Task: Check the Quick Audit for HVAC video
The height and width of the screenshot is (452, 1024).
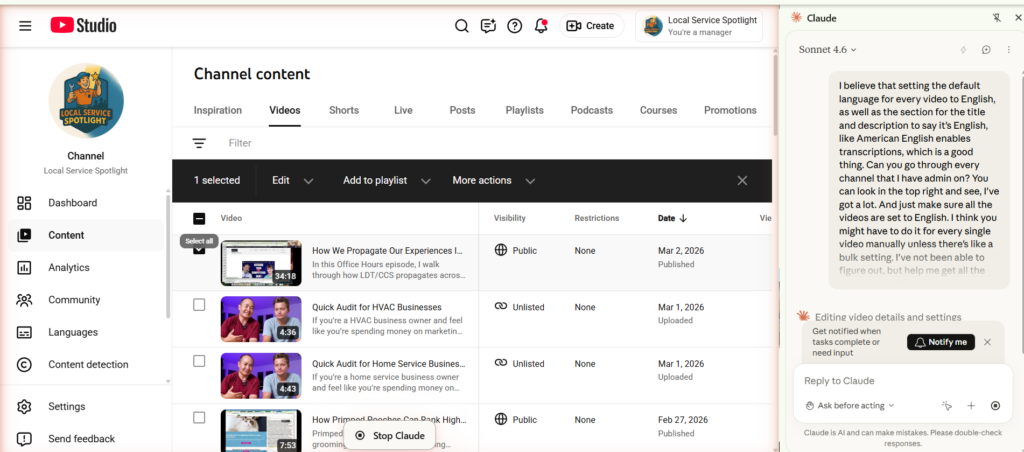Action: point(199,305)
